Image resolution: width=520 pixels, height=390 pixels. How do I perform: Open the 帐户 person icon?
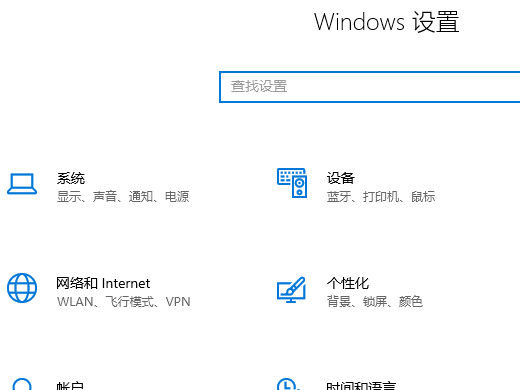(22, 384)
